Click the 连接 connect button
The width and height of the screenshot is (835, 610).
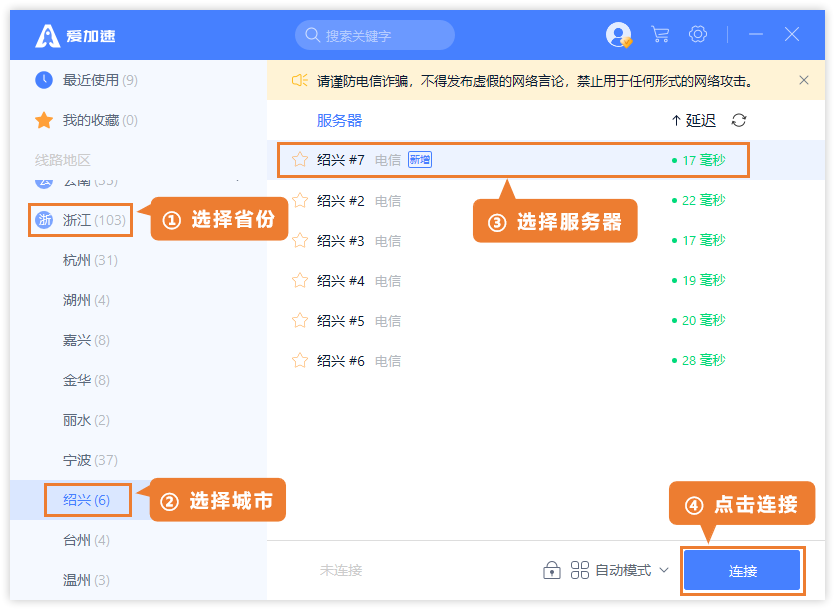[742, 571]
